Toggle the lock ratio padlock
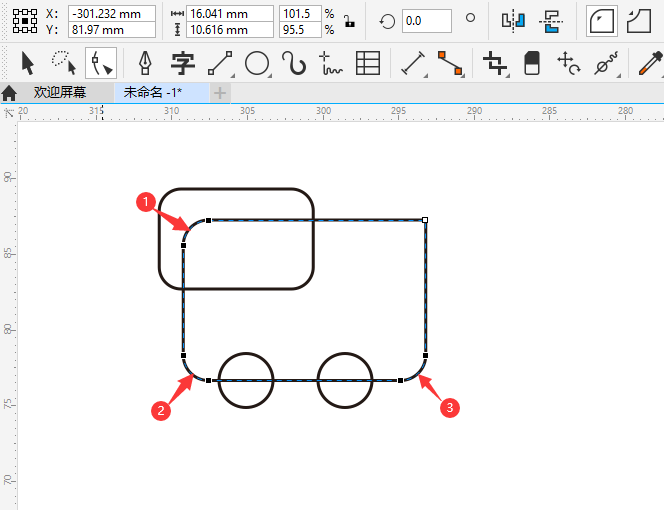 tap(347, 20)
